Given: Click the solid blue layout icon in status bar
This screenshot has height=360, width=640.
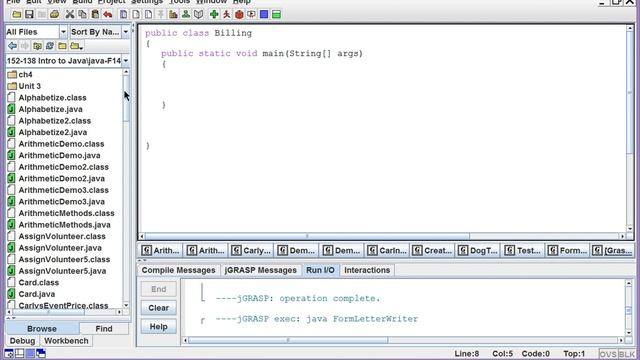Looking at the screenshot, I should tap(30, 353).
